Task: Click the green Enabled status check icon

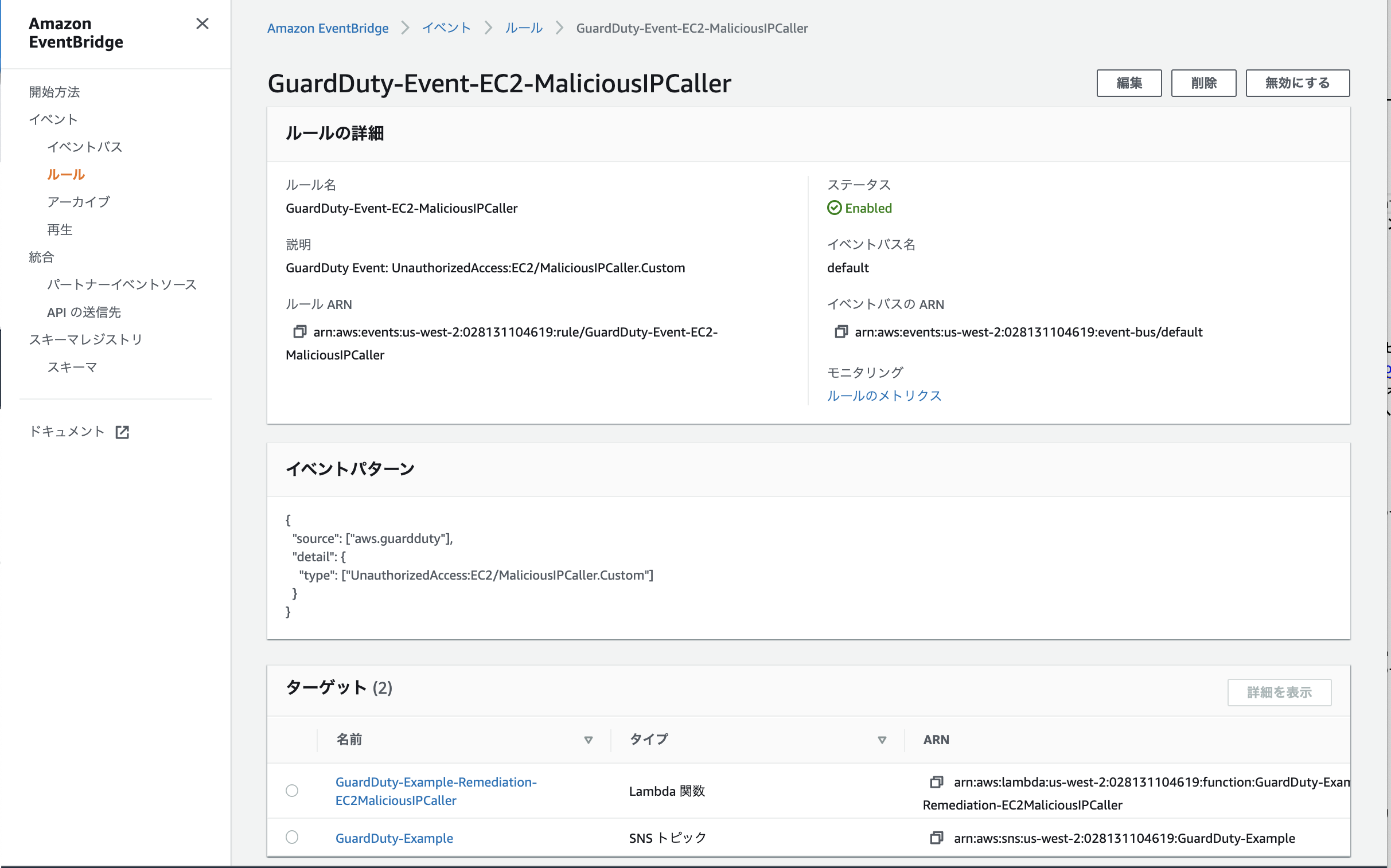Action: 835,208
